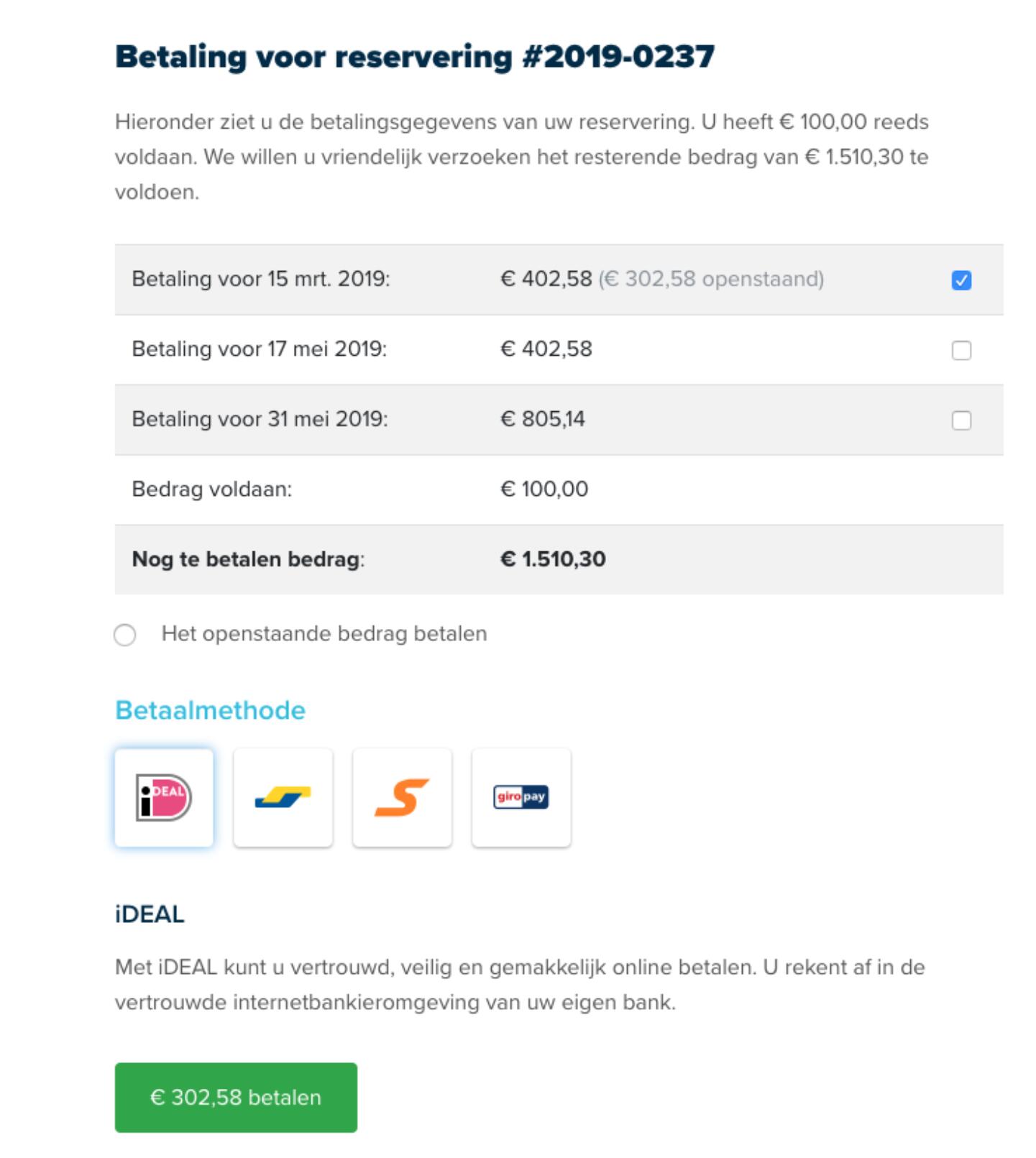Click the "Nog te betalen bedrag" row label
Viewport: 1036px width, 1158px height.
pos(248,559)
